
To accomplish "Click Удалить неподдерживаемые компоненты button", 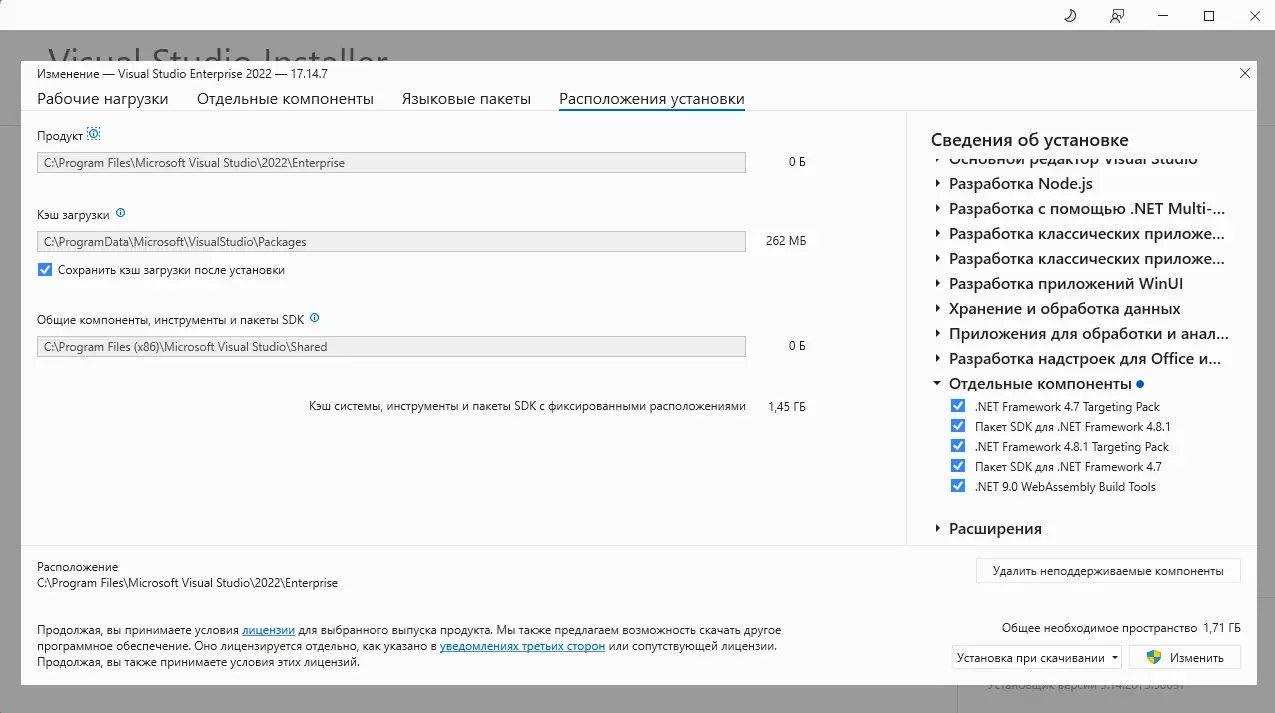I will click(1107, 570).
